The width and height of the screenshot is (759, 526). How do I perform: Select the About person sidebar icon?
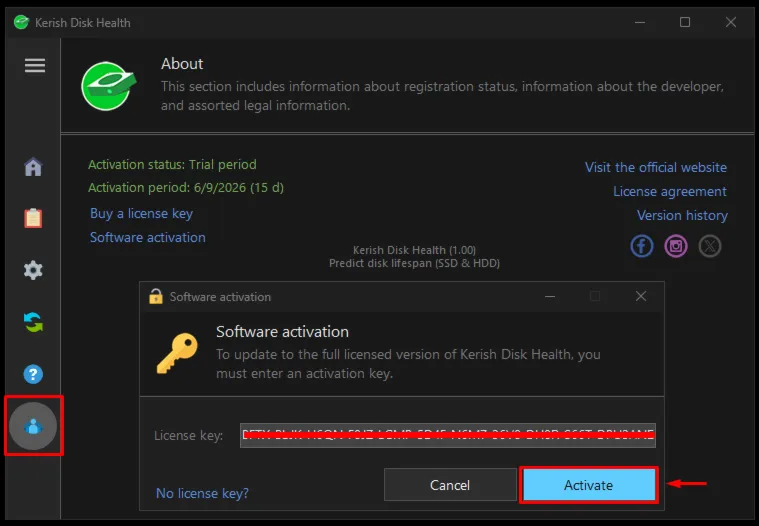[x=33, y=426]
